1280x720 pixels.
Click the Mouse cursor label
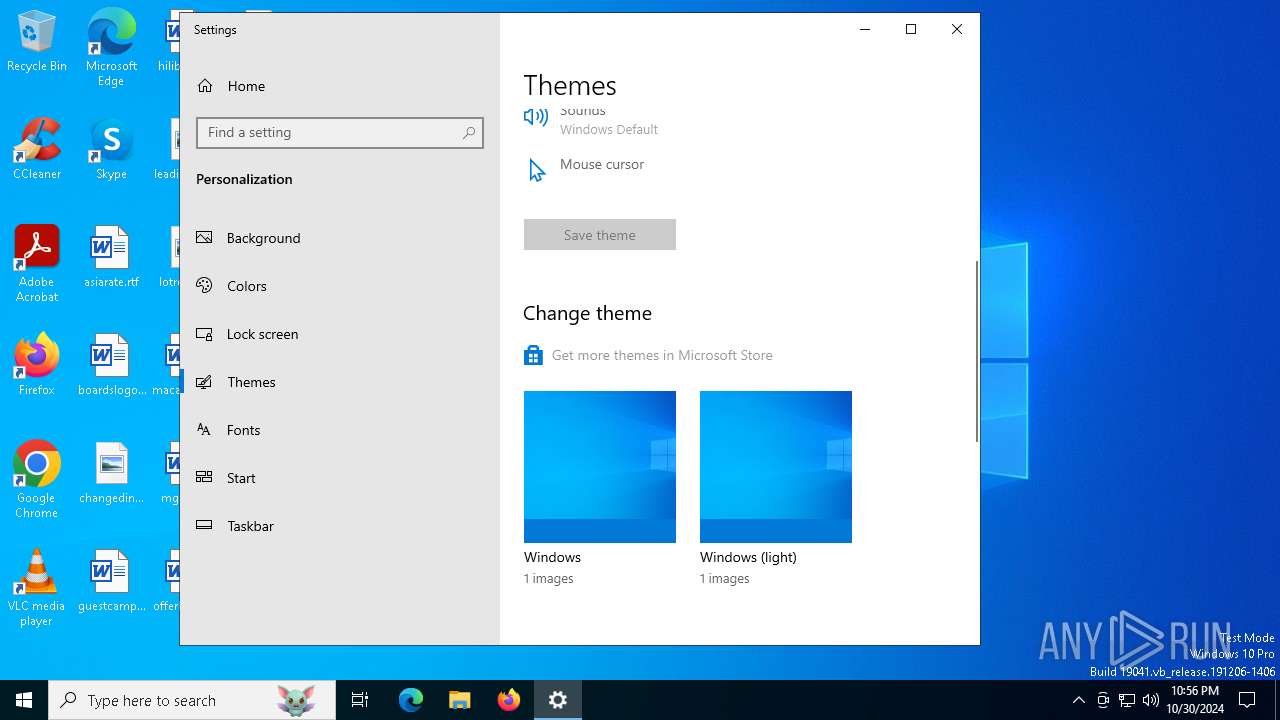pyautogui.click(x=602, y=164)
